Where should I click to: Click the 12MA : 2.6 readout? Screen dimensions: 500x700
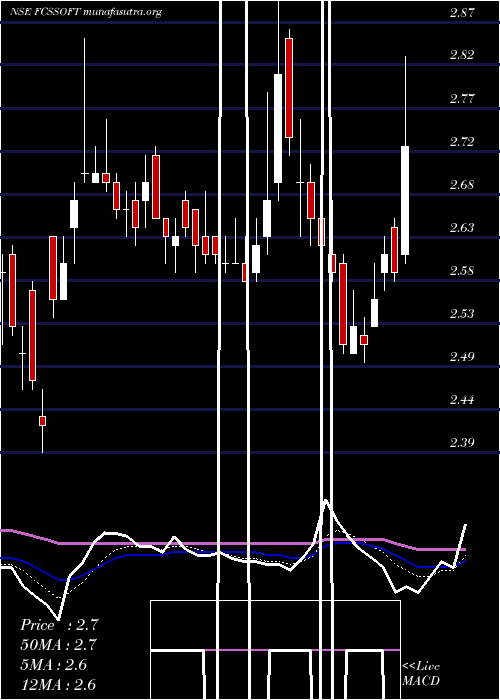point(58,684)
